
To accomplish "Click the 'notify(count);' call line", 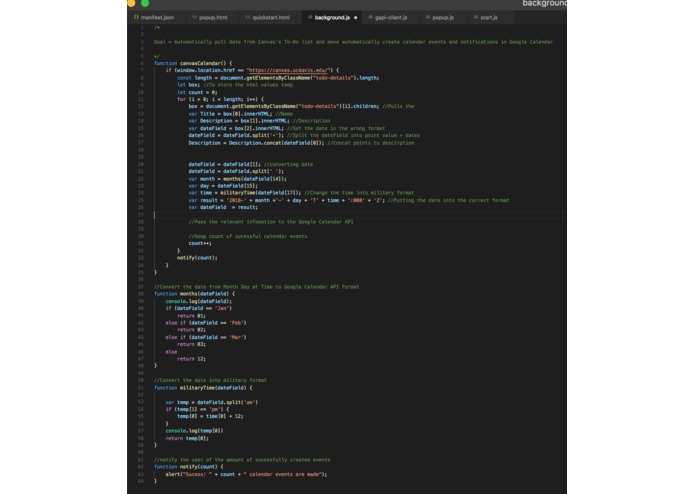I will click(x=197, y=257).
